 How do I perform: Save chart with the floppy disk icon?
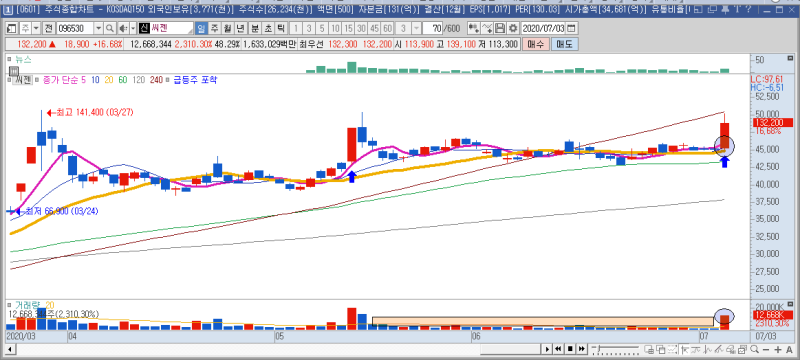click(x=500, y=28)
